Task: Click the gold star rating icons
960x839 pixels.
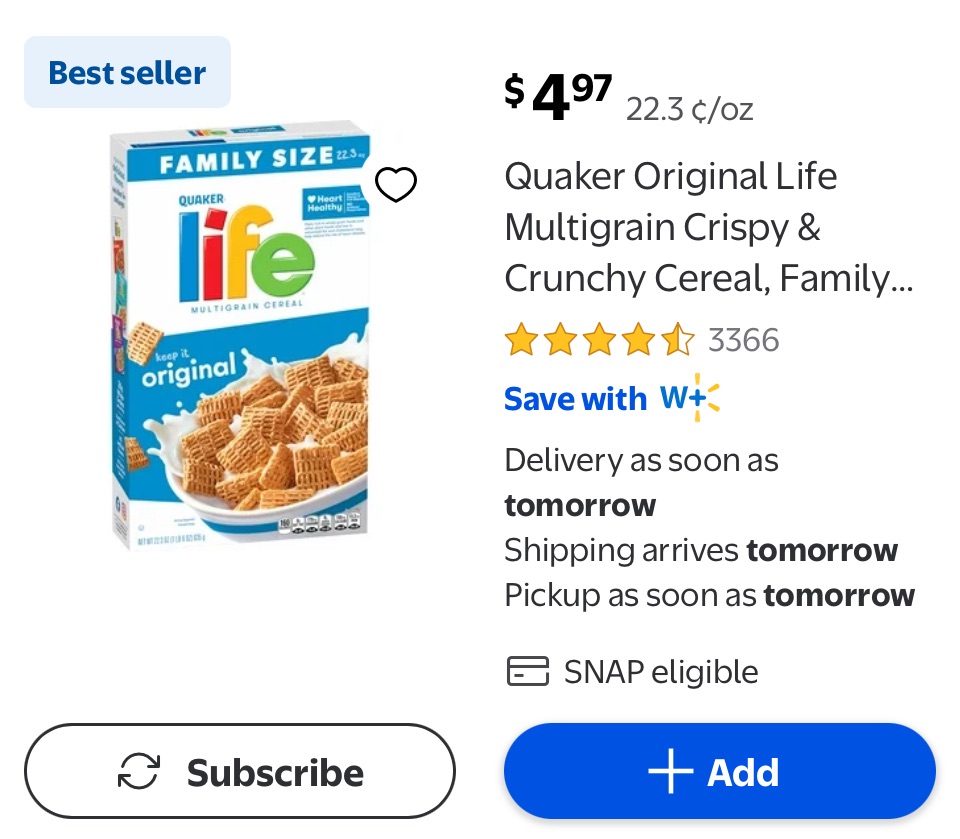Action: point(598,340)
